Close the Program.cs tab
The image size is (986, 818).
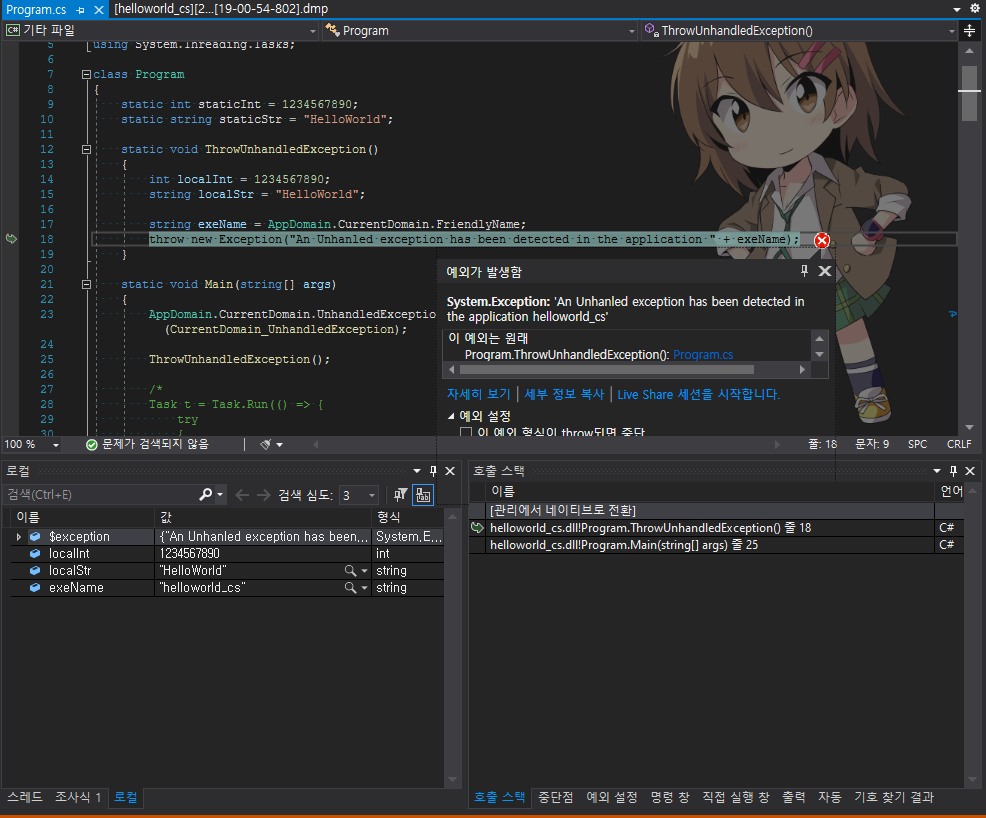(99, 10)
